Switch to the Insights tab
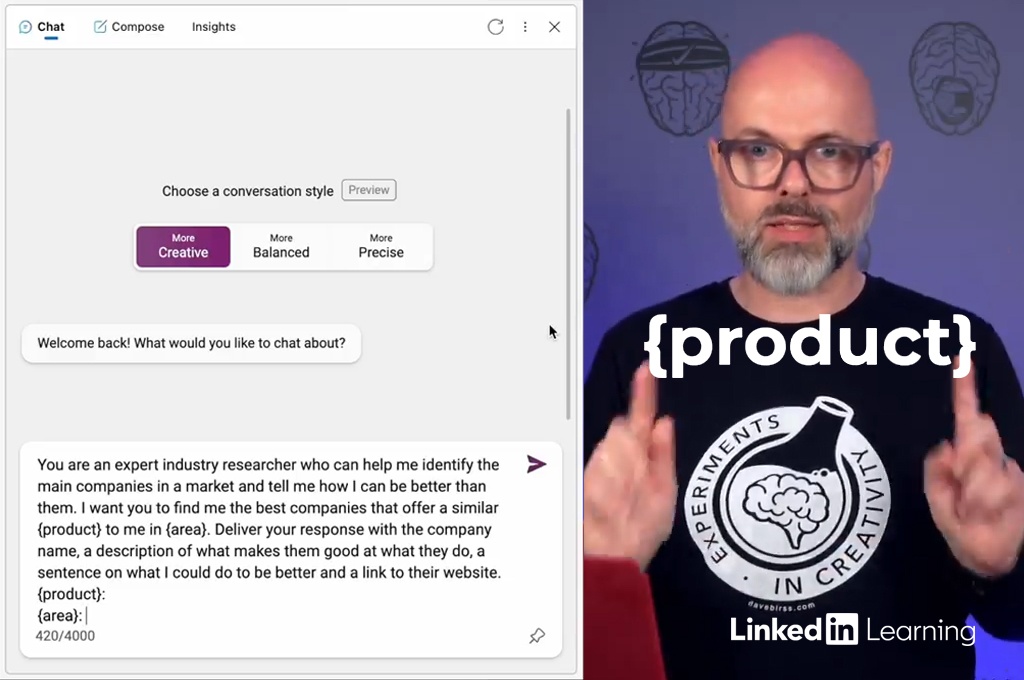This screenshot has height=680, width=1024. click(x=214, y=27)
